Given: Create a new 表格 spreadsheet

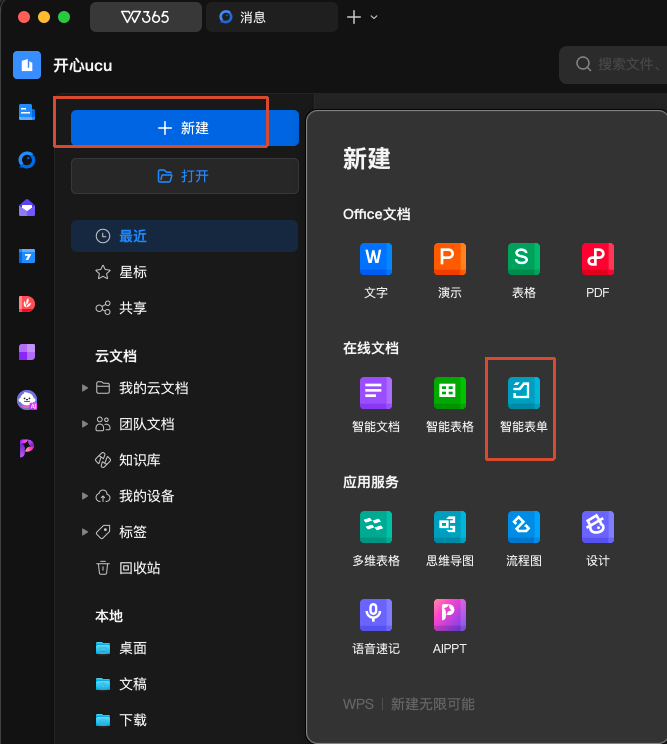Looking at the screenshot, I should click(x=524, y=270).
